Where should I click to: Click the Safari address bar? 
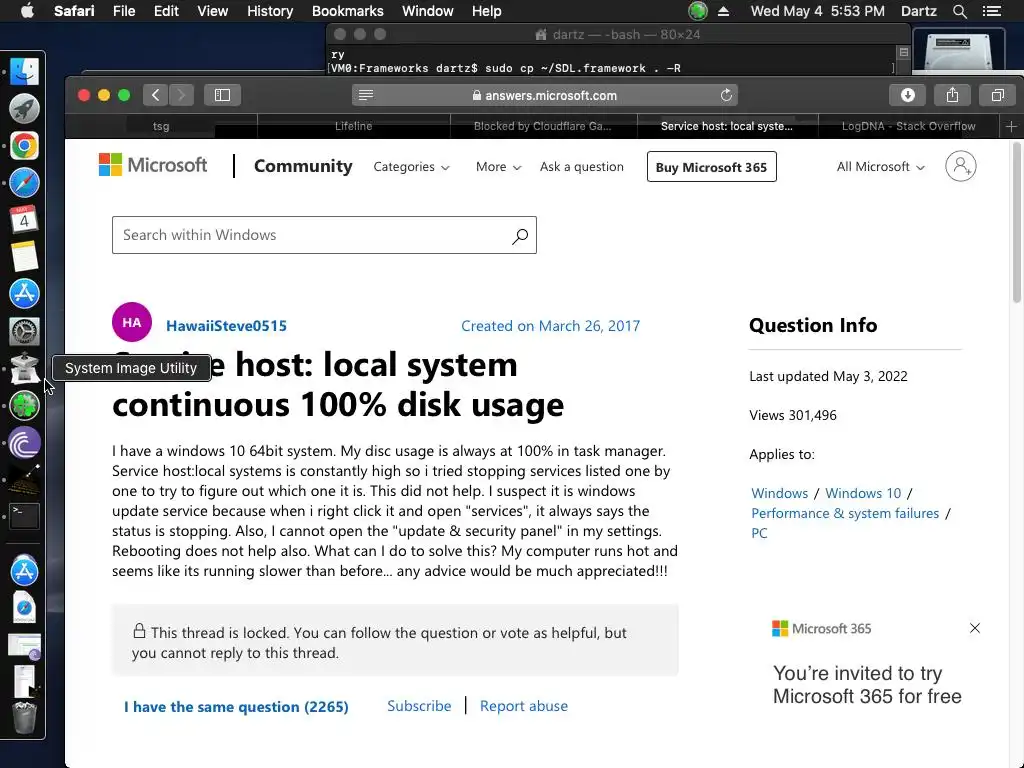(544, 95)
